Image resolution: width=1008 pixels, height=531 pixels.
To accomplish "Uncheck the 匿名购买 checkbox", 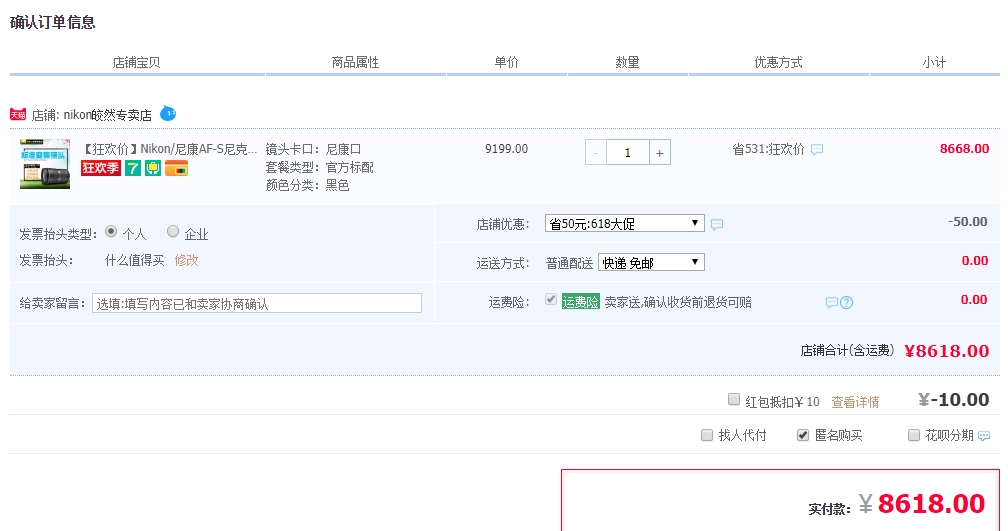I will click(x=802, y=435).
